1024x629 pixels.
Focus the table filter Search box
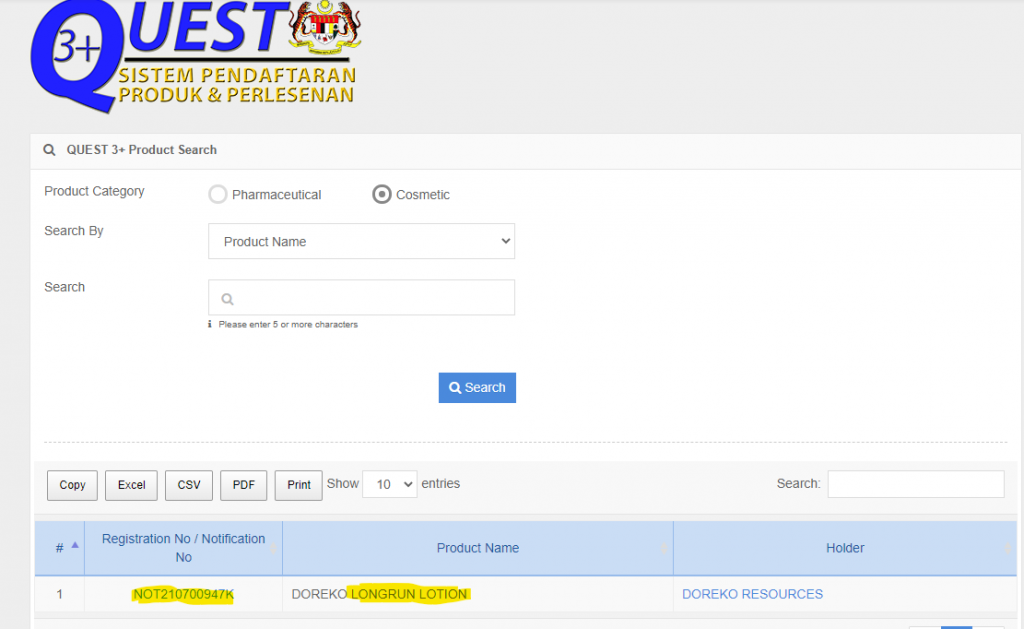point(915,484)
